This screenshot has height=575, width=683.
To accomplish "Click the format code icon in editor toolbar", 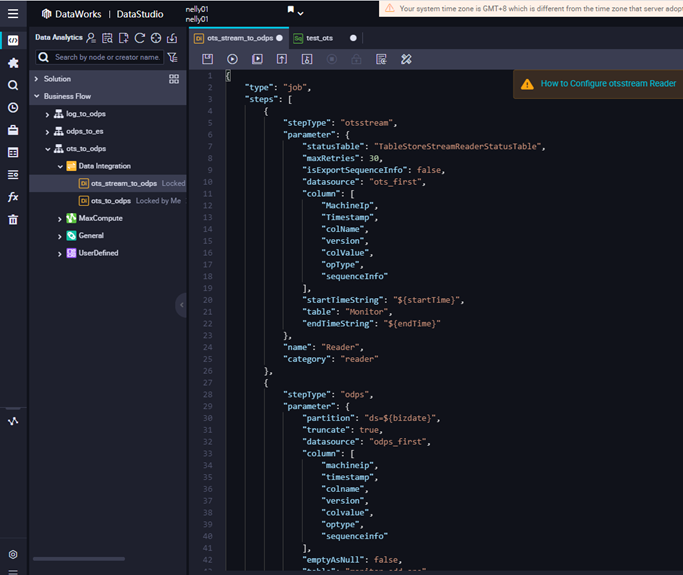I will pos(381,59).
